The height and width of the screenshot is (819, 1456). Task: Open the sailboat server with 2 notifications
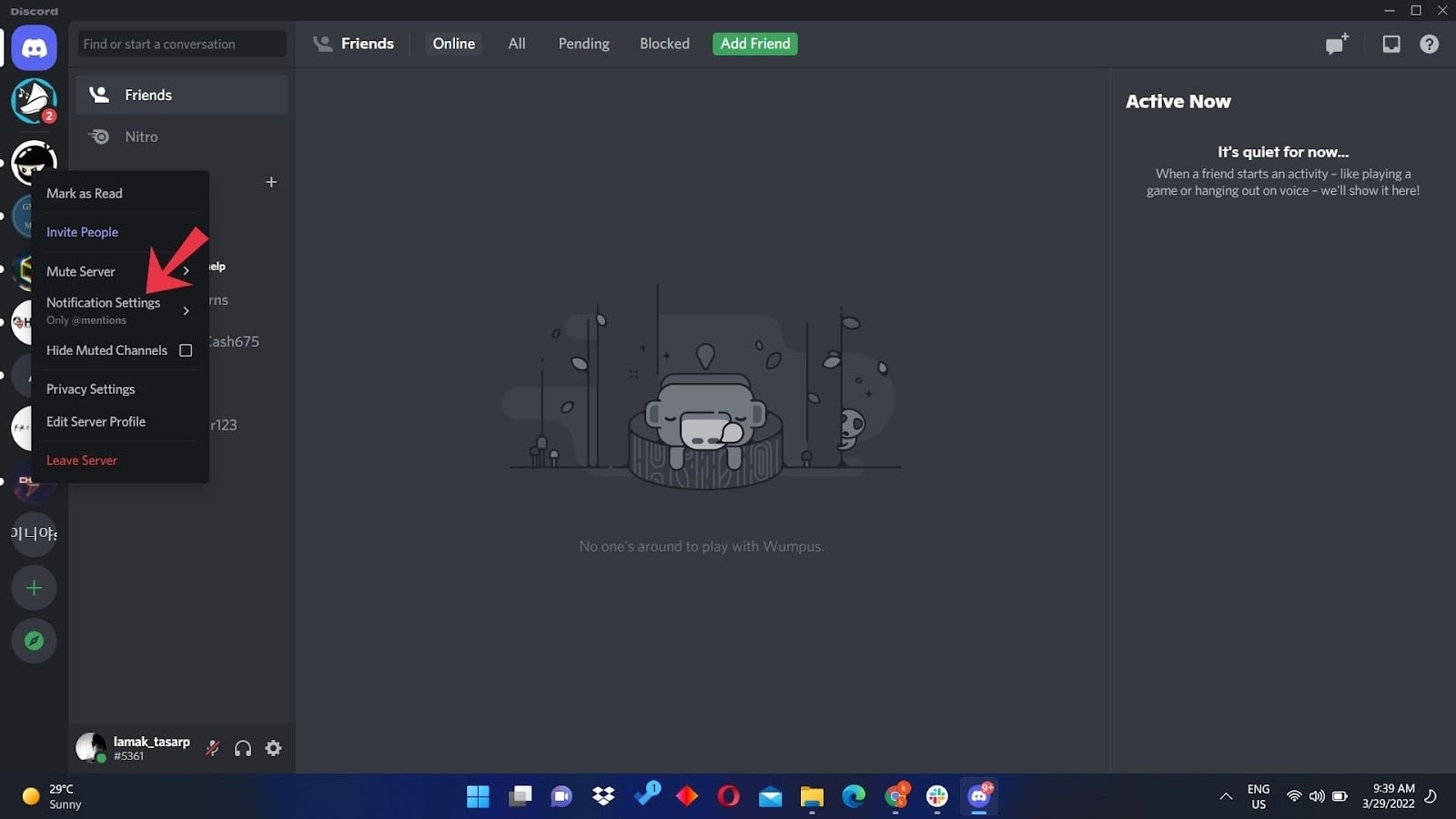(34, 101)
